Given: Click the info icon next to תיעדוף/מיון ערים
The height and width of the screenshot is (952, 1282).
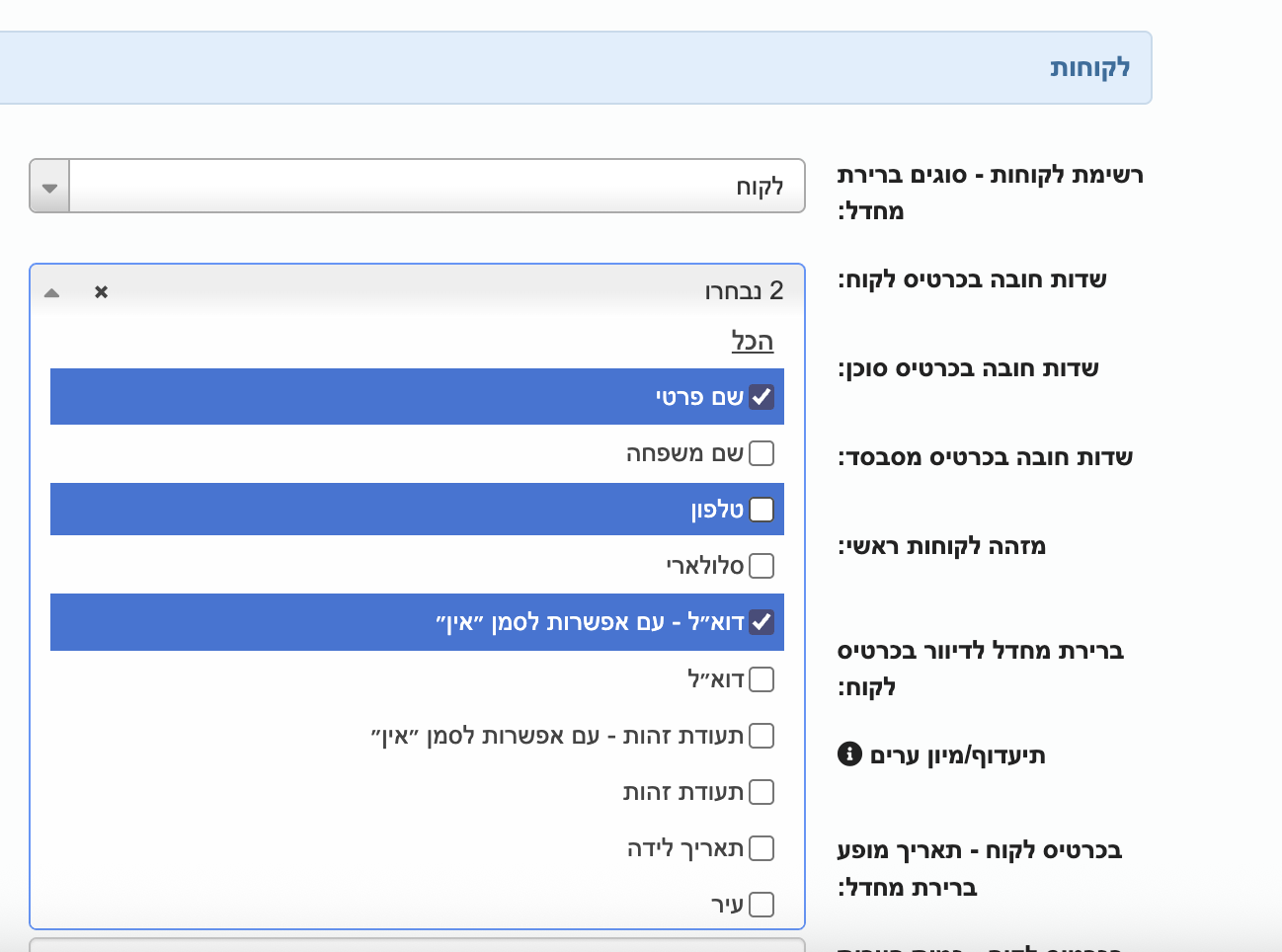Looking at the screenshot, I should click(849, 754).
